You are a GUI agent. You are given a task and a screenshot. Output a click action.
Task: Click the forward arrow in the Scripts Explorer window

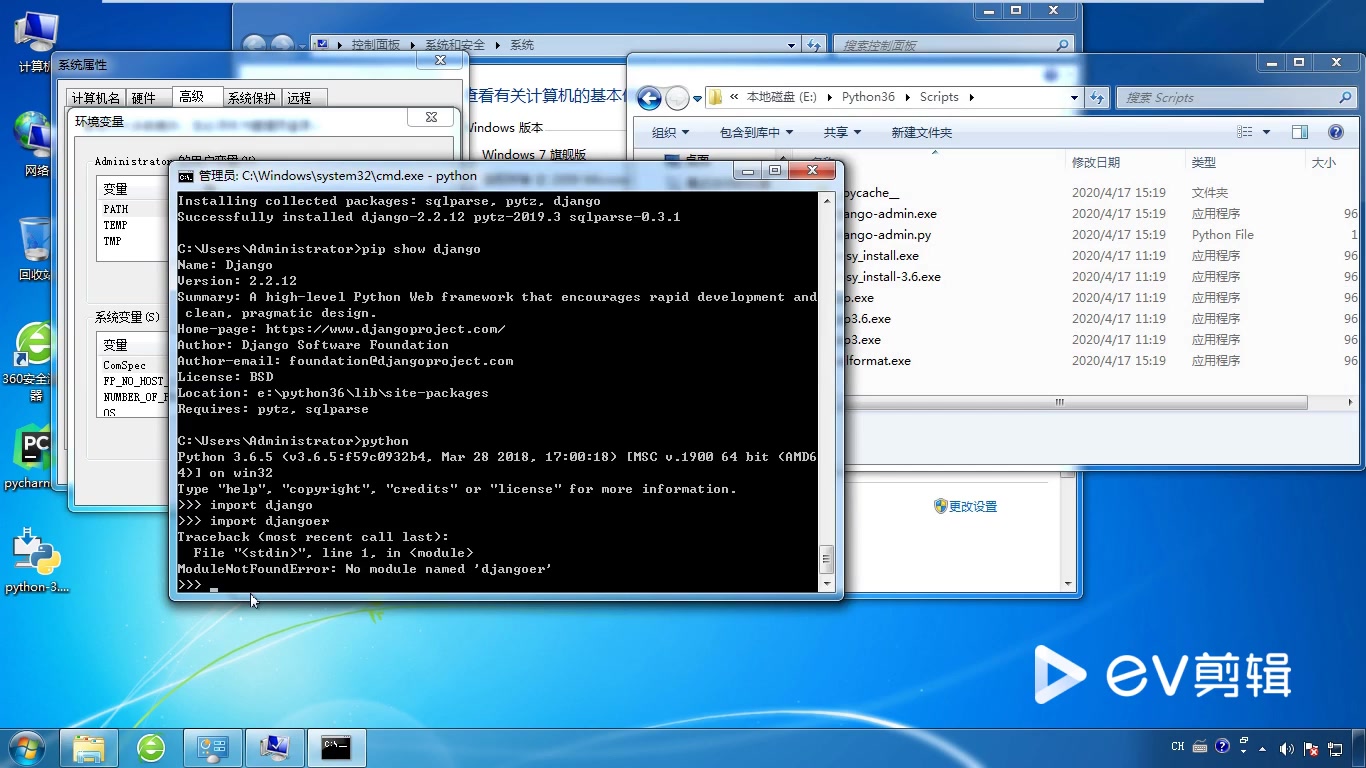[x=677, y=98]
